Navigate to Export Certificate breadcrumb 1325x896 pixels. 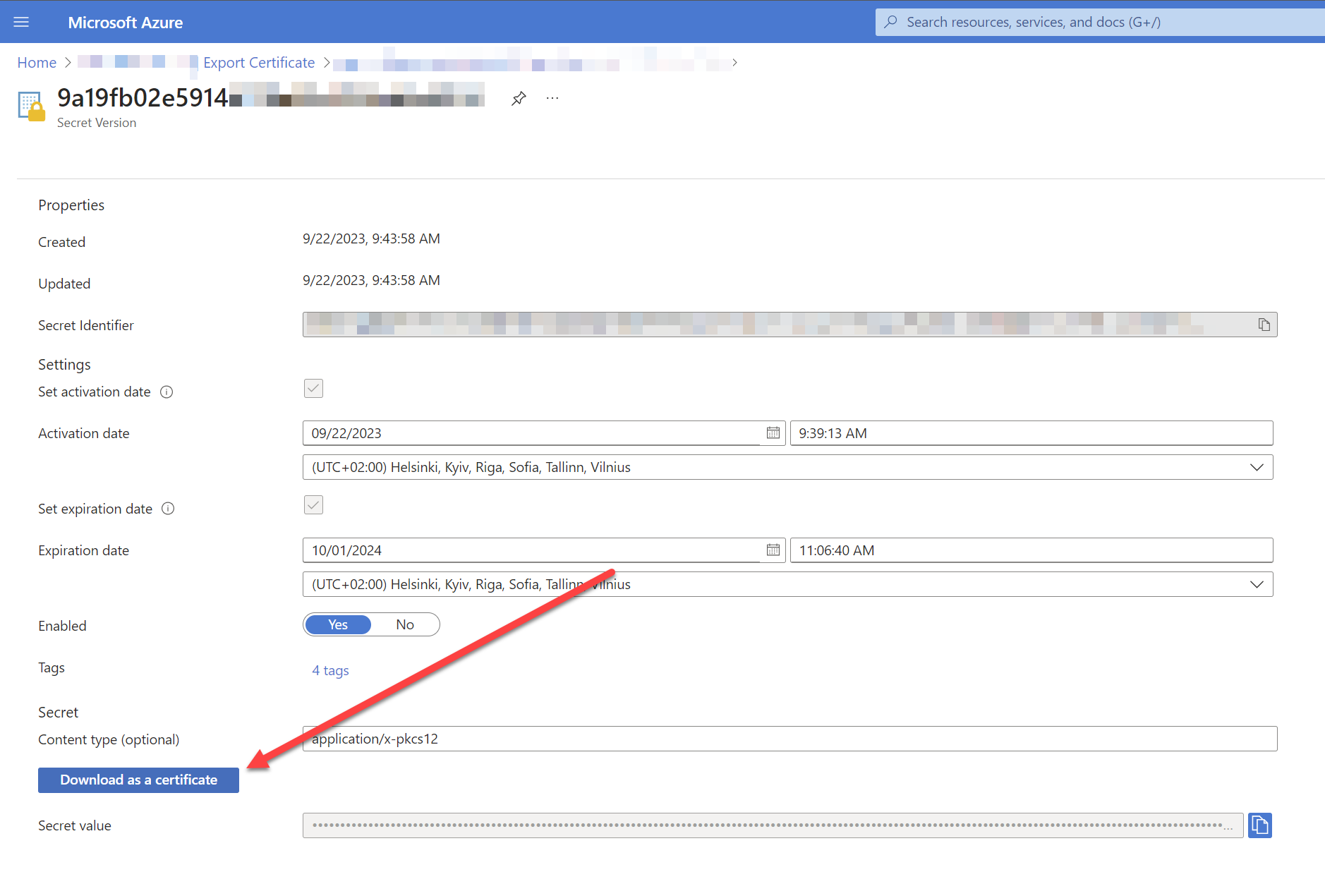click(x=259, y=63)
